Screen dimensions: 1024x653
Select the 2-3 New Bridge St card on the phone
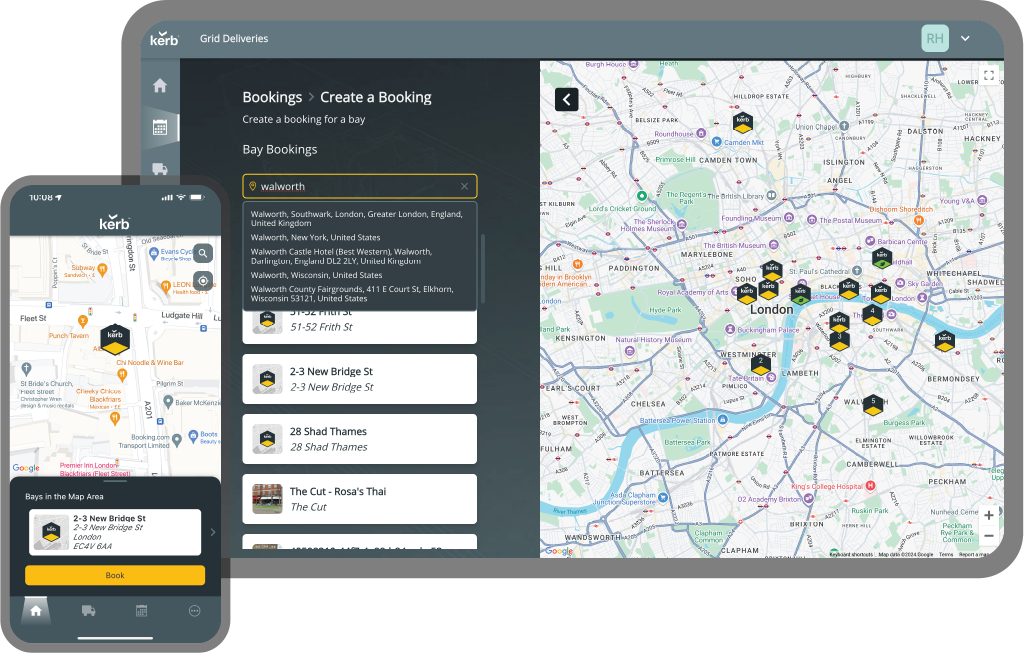coord(115,532)
